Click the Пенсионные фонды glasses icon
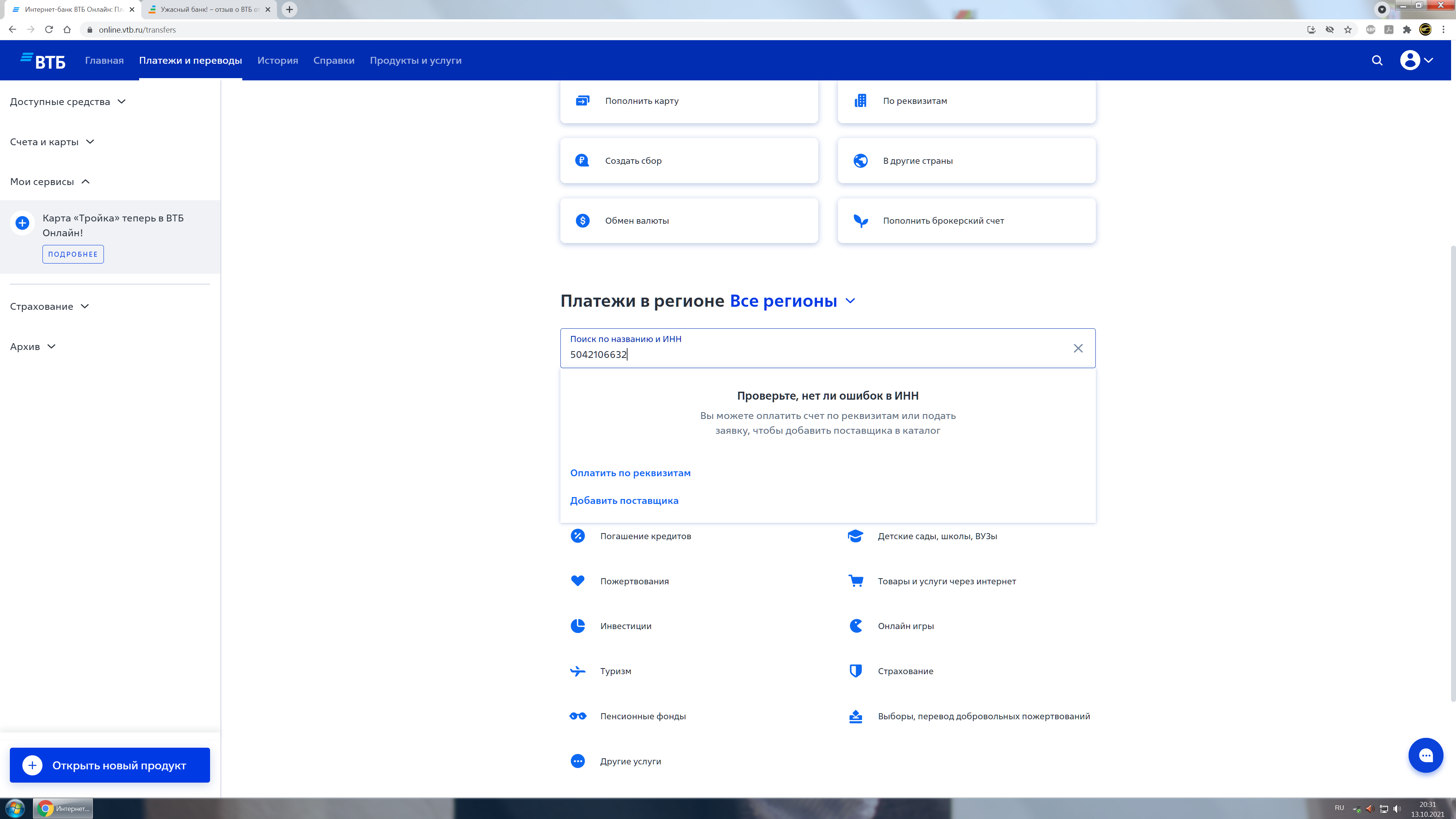Screen dimensions: 1456x819 577,716
